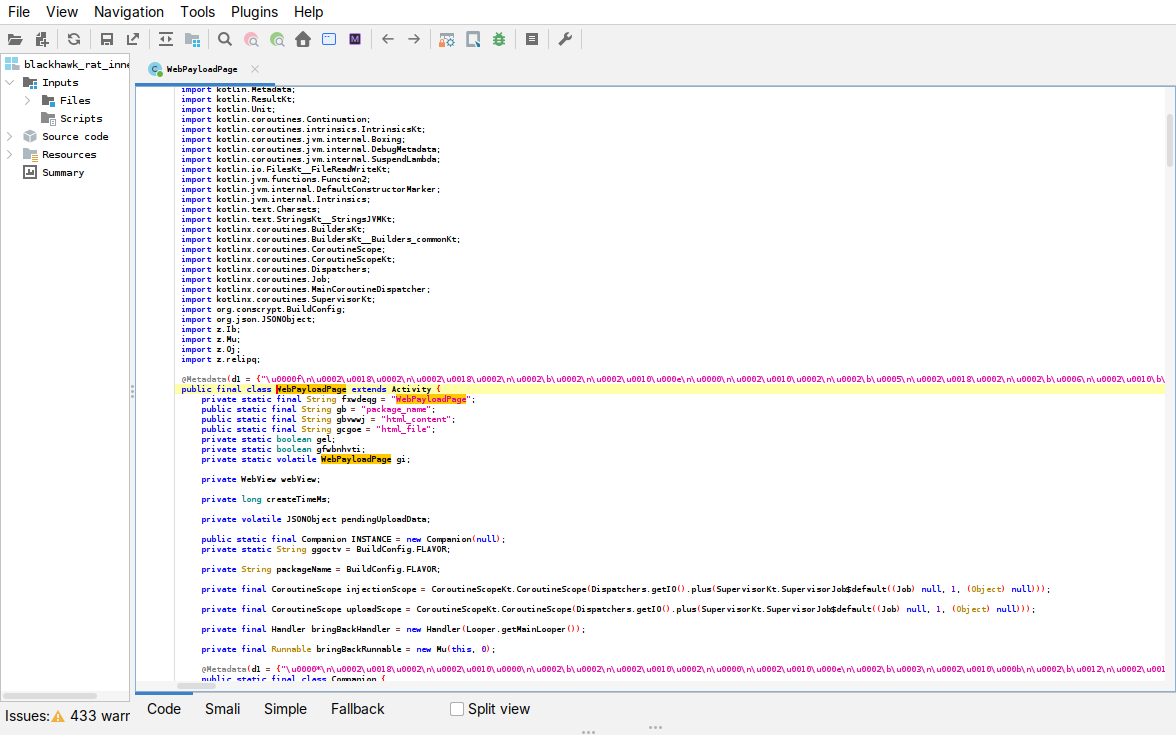
Task: Click the code editor horizontal scrollbar
Action: (x=196, y=686)
